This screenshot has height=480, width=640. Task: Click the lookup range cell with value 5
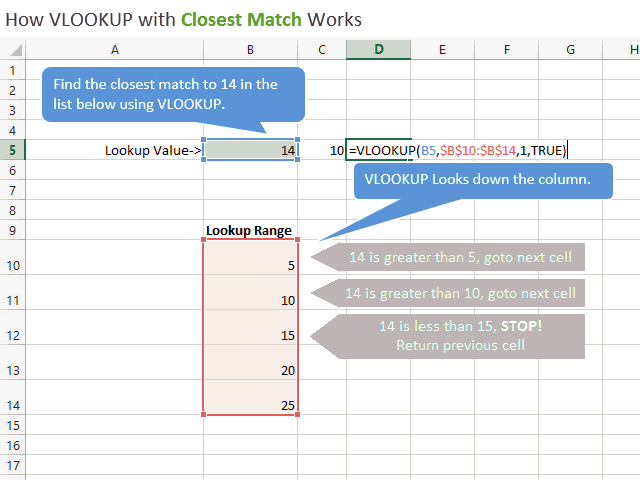pos(249,264)
